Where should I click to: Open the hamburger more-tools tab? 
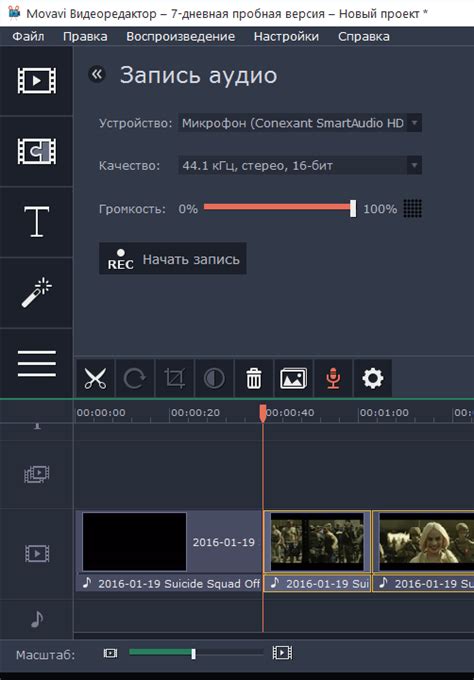point(36,363)
